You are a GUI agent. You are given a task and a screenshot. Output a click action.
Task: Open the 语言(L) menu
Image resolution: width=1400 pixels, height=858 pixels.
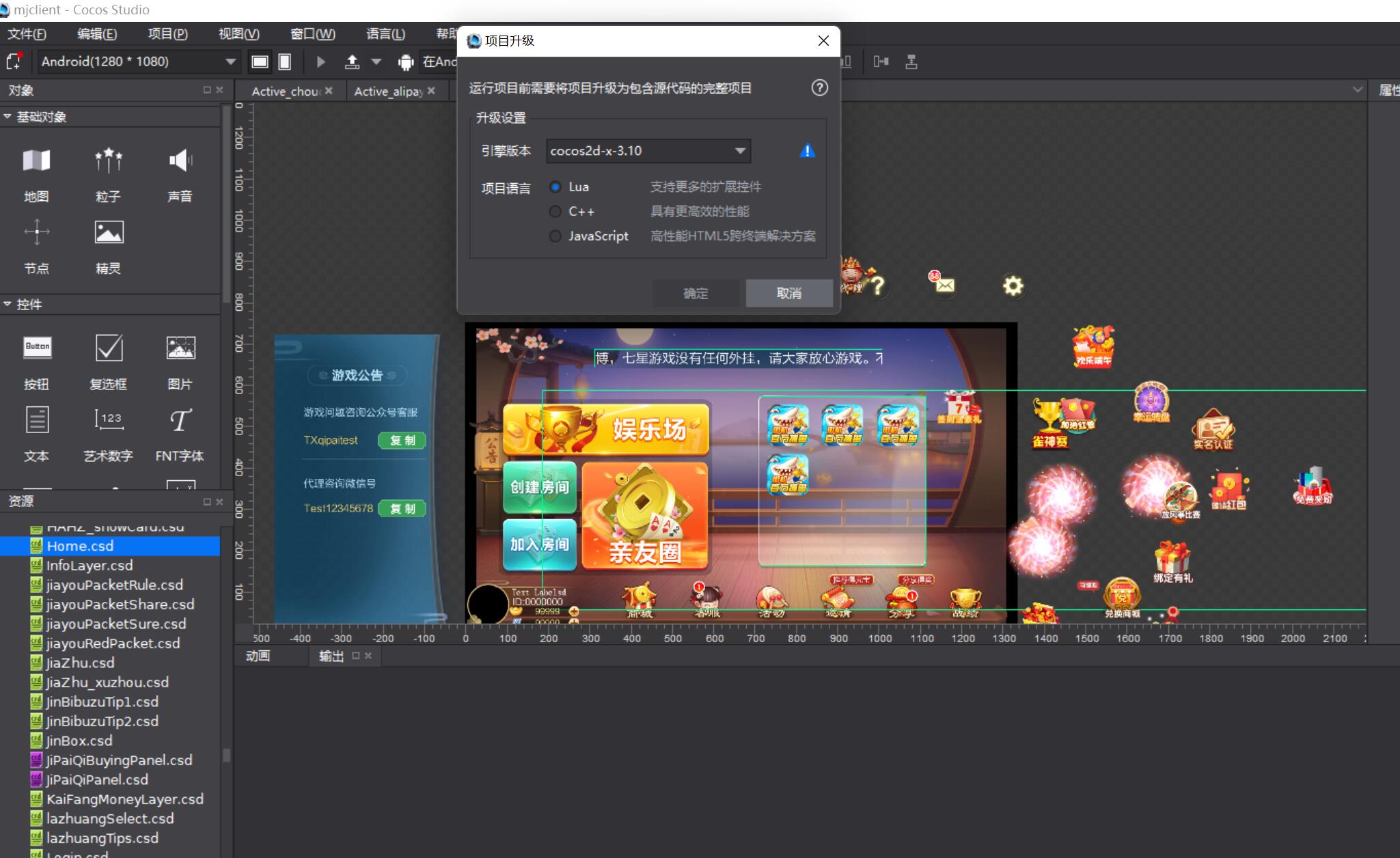point(385,34)
